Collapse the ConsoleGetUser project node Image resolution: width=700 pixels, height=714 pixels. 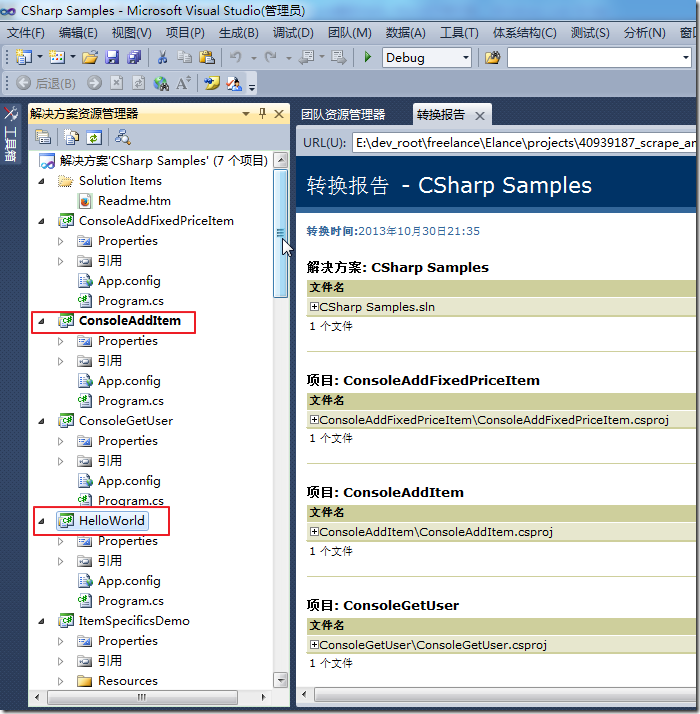[x=41, y=421]
